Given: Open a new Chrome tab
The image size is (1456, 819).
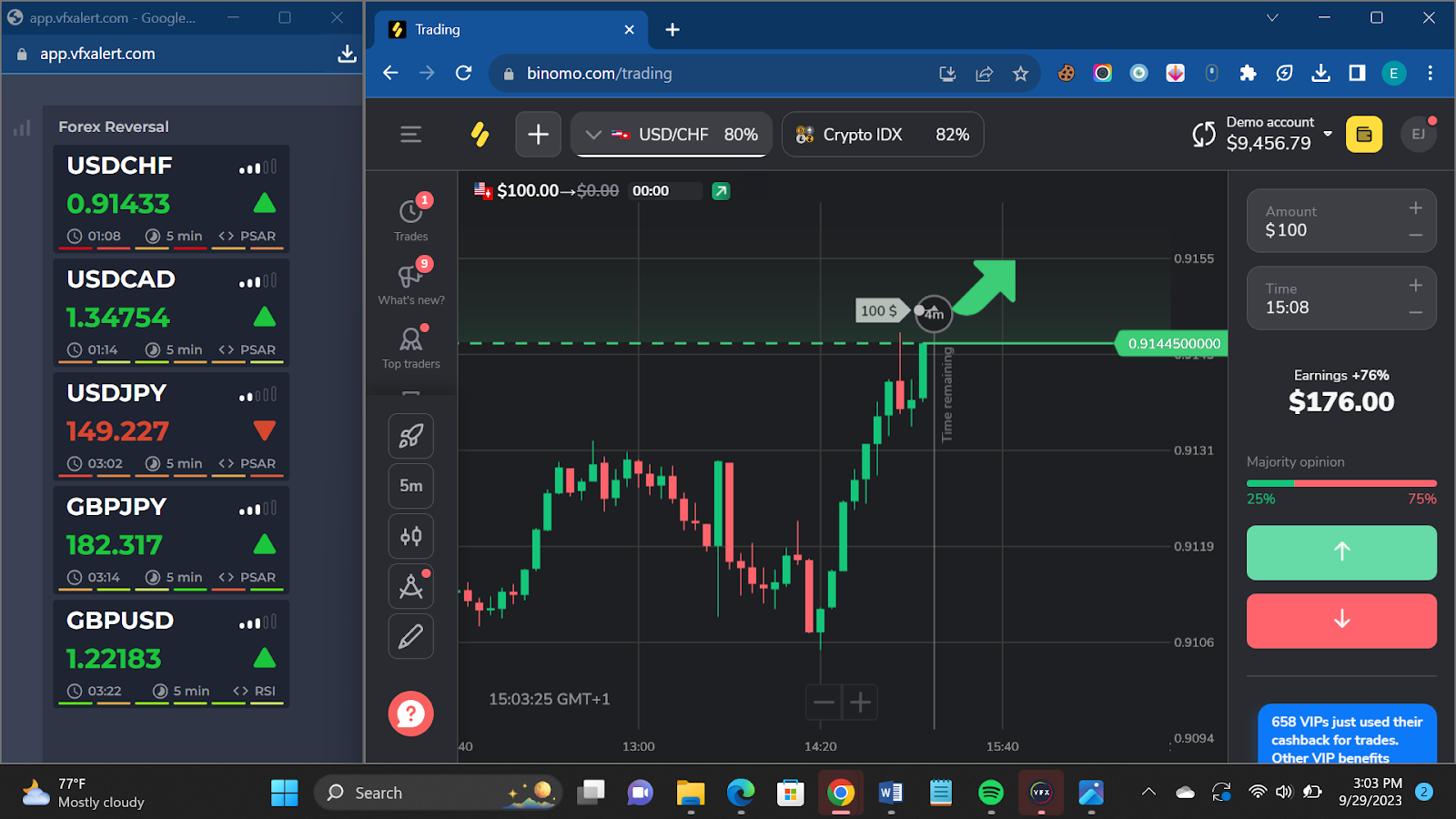Looking at the screenshot, I should coord(672,30).
